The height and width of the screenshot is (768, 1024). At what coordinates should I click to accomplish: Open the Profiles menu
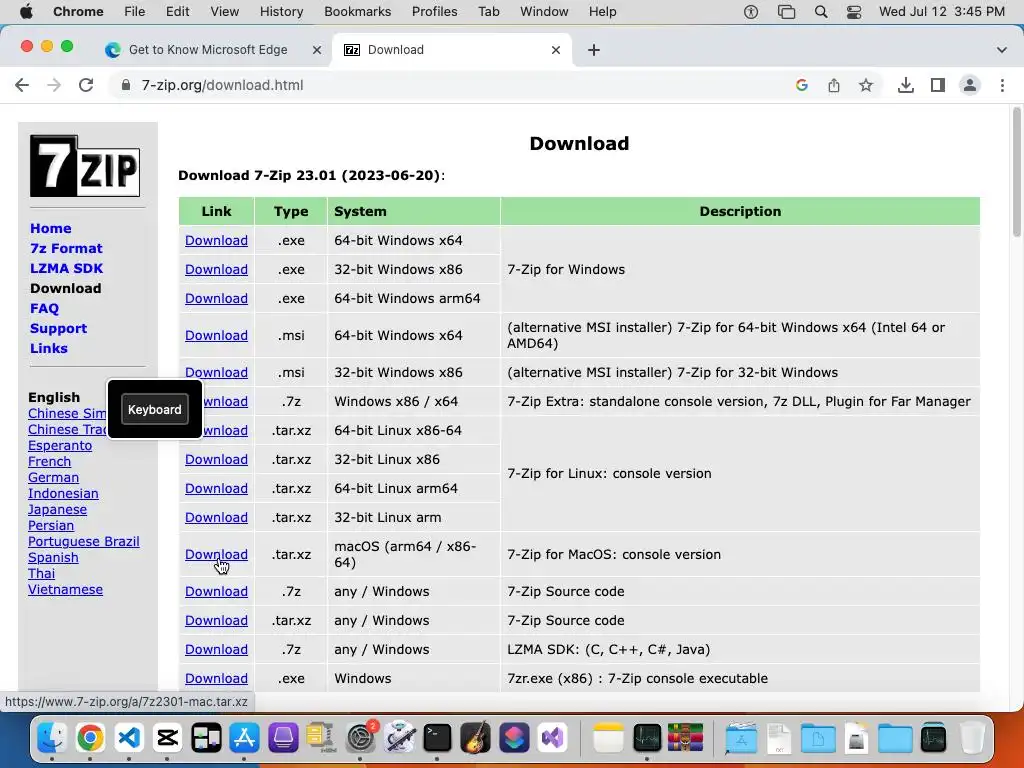[434, 12]
